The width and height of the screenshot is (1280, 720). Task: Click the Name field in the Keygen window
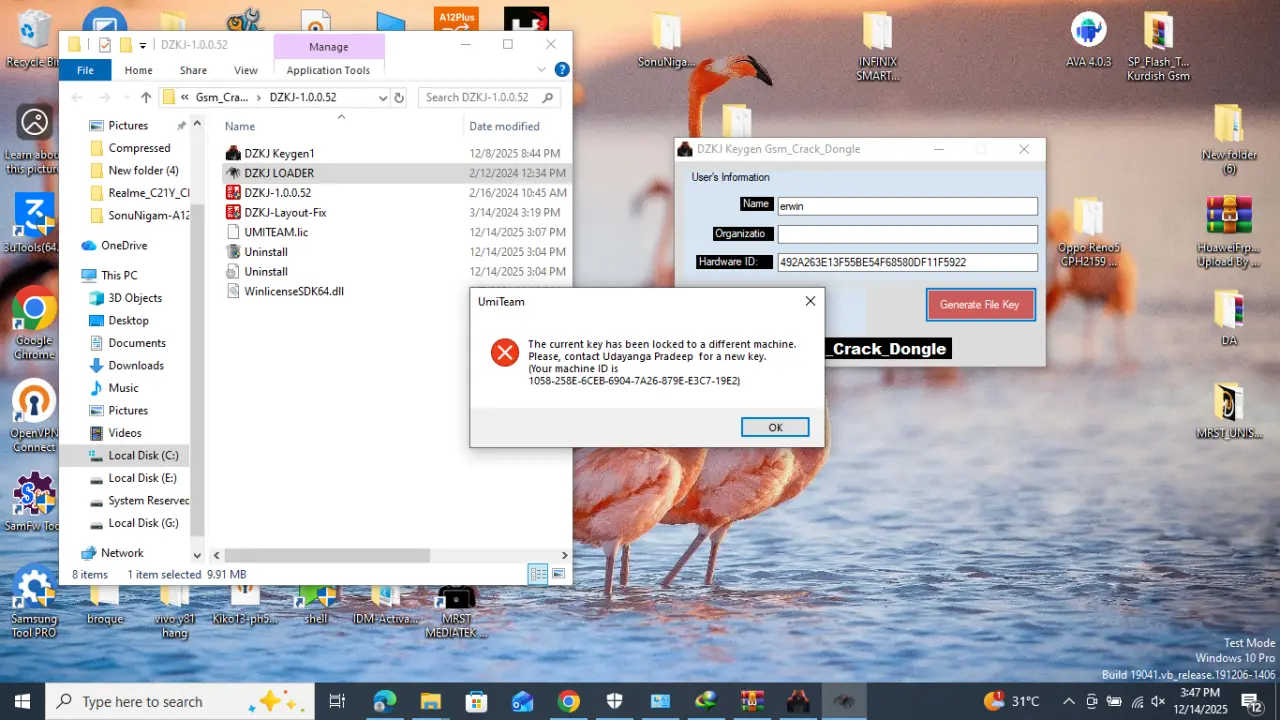tap(907, 206)
